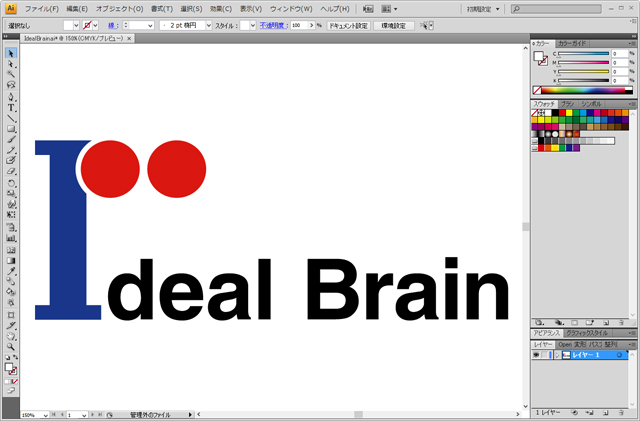
Task: Select the Selection (black arrow) tool
Action: (x=11, y=52)
